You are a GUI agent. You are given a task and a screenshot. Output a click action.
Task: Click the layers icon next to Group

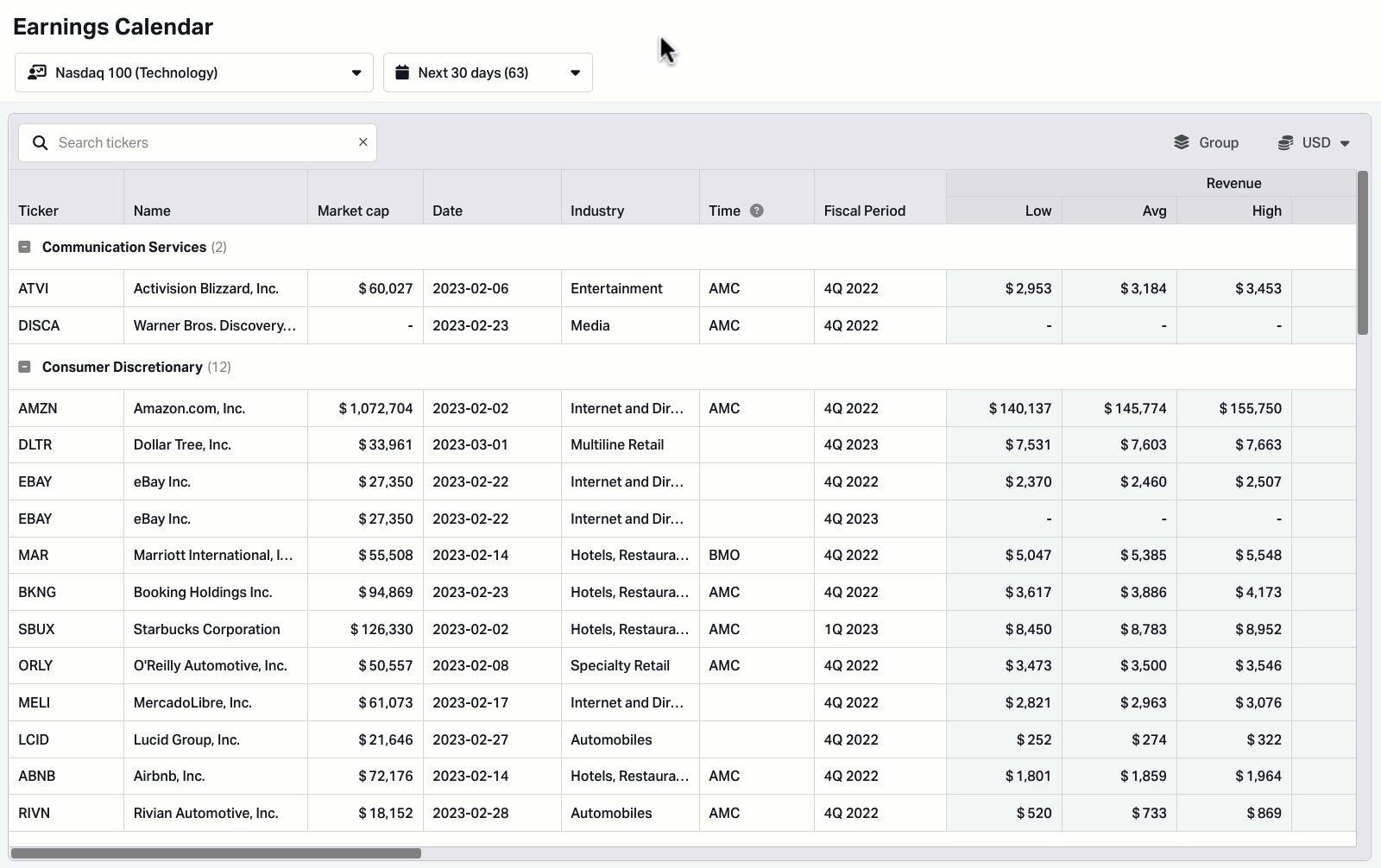(x=1182, y=142)
